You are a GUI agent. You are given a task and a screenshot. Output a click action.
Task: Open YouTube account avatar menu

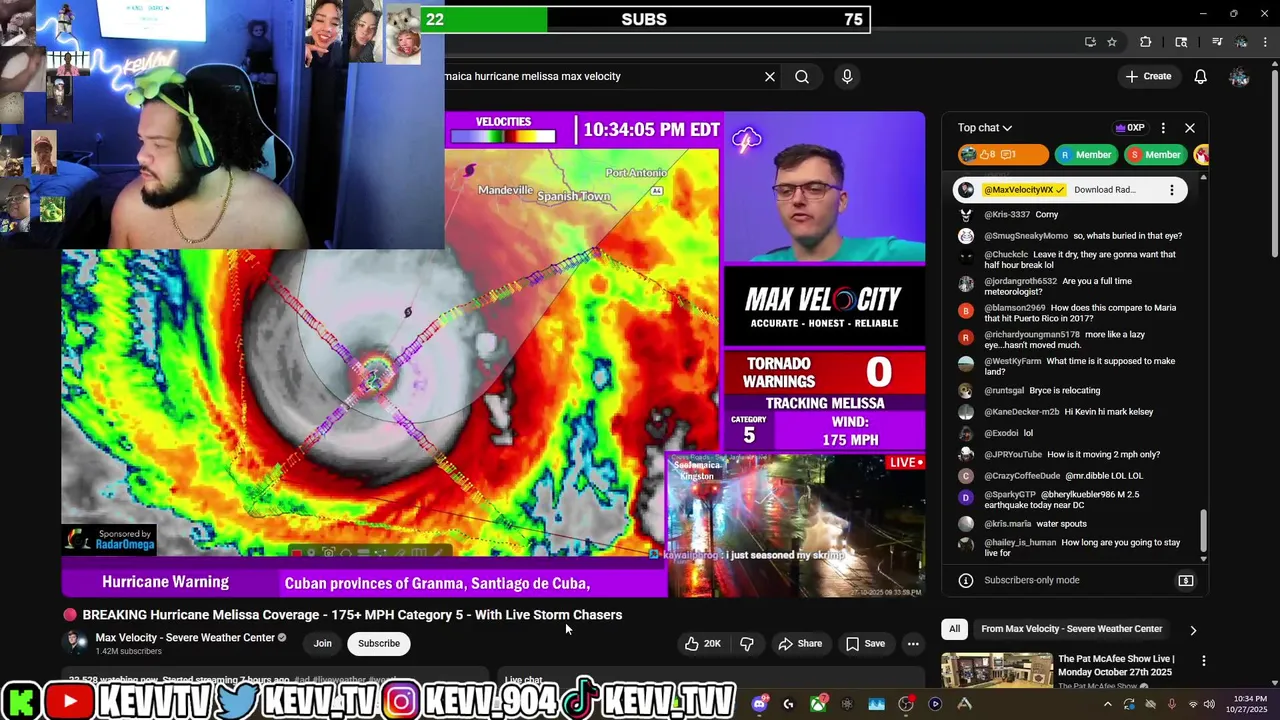[x=1240, y=76]
